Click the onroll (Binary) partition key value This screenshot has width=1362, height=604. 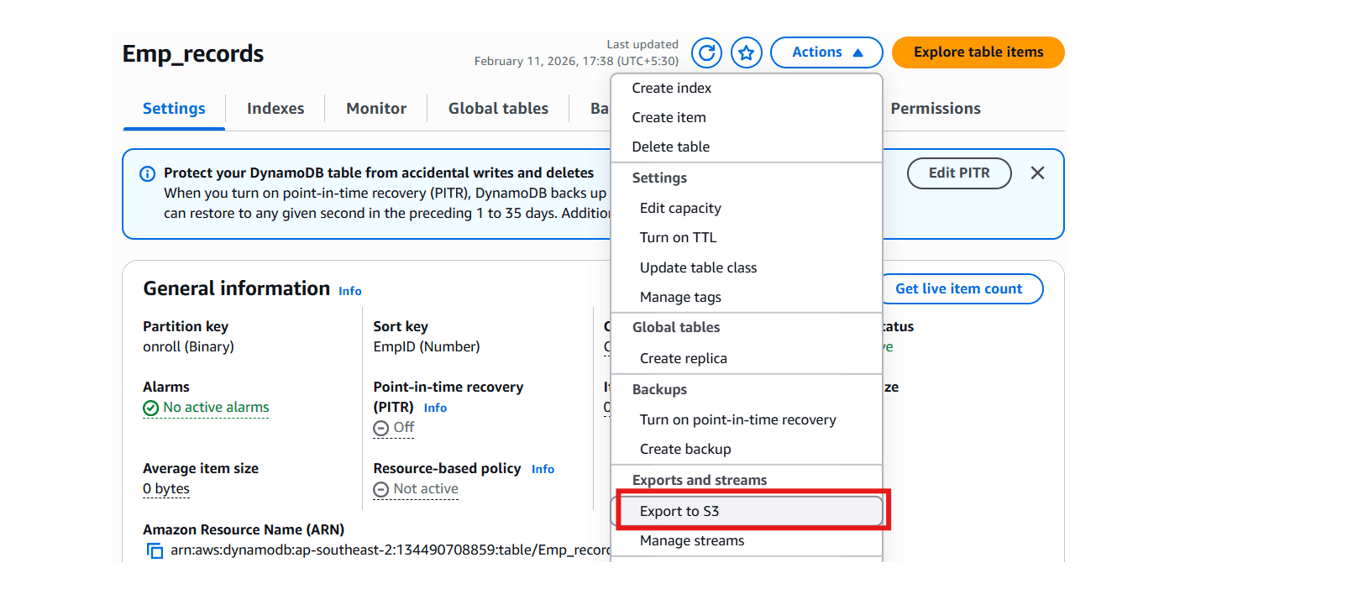[x=188, y=347]
